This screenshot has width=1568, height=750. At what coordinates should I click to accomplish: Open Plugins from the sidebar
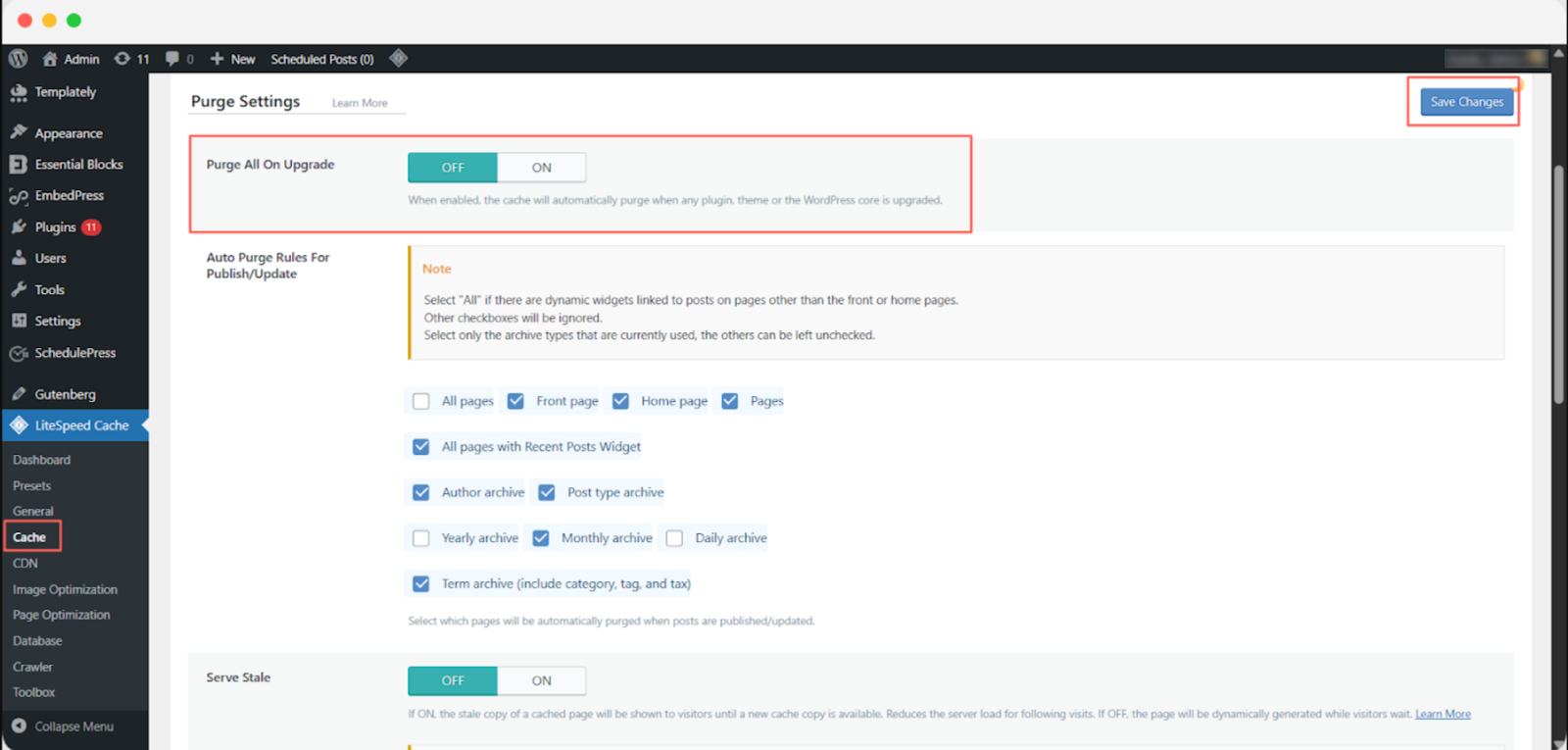[x=55, y=227]
